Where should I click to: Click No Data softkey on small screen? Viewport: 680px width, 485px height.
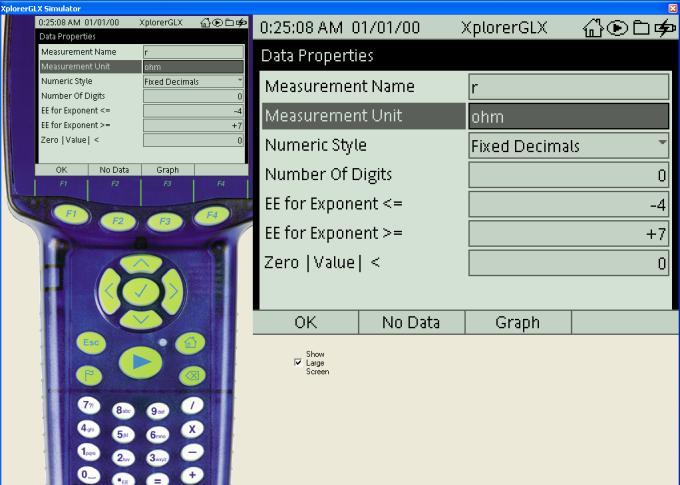click(x=114, y=170)
